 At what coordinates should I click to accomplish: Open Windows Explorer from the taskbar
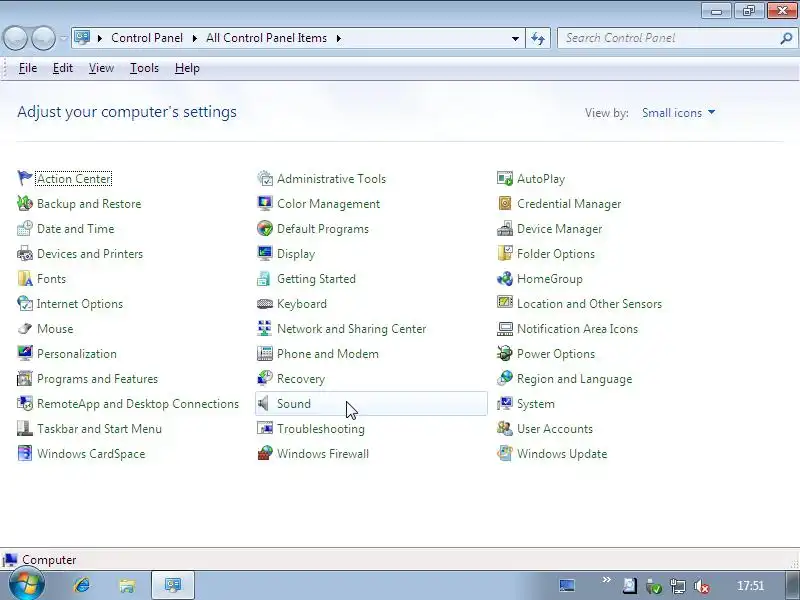pyautogui.click(x=127, y=585)
